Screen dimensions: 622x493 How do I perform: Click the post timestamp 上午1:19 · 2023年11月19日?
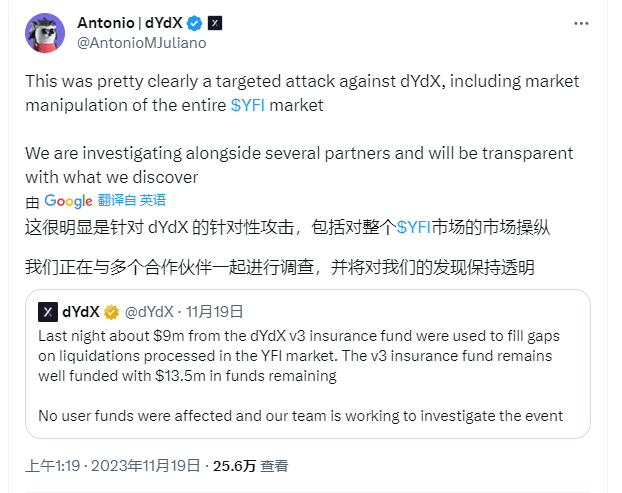point(113,466)
